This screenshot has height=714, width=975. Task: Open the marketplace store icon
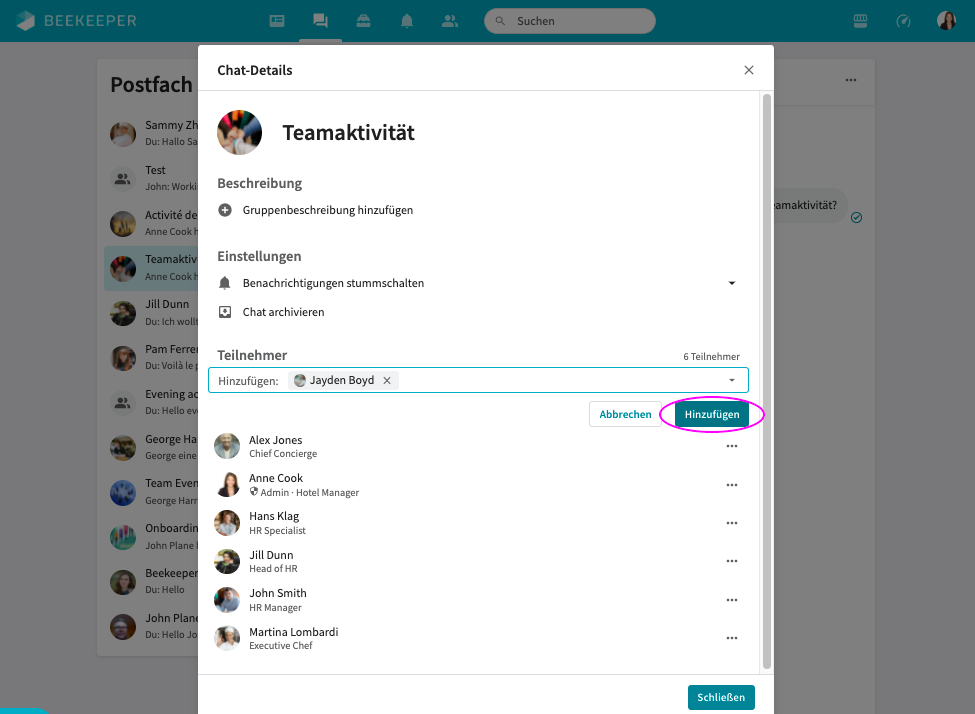[x=861, y=21]
